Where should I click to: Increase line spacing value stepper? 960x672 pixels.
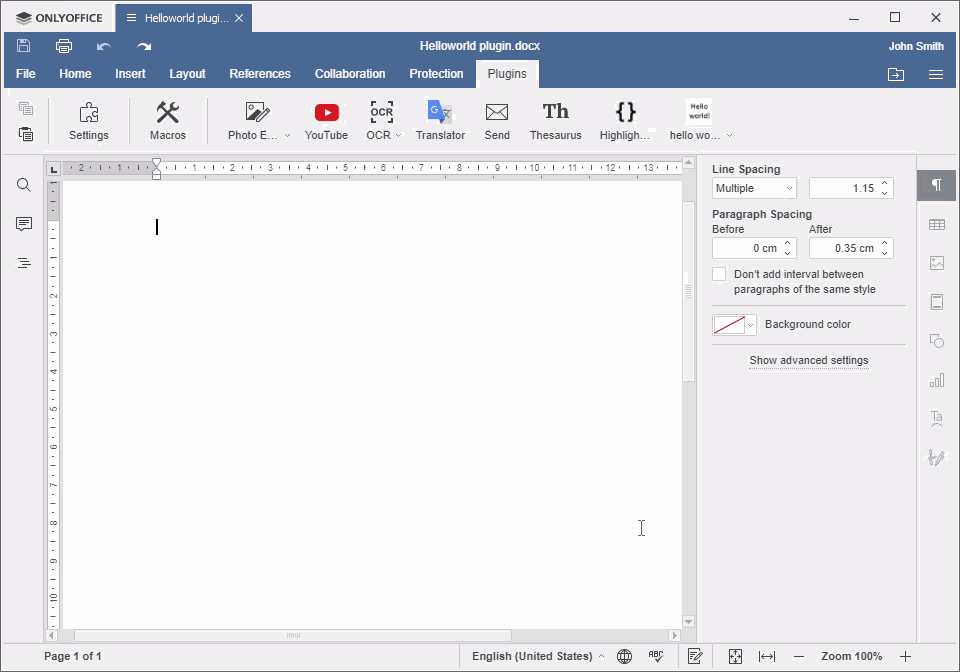point(885,183)
